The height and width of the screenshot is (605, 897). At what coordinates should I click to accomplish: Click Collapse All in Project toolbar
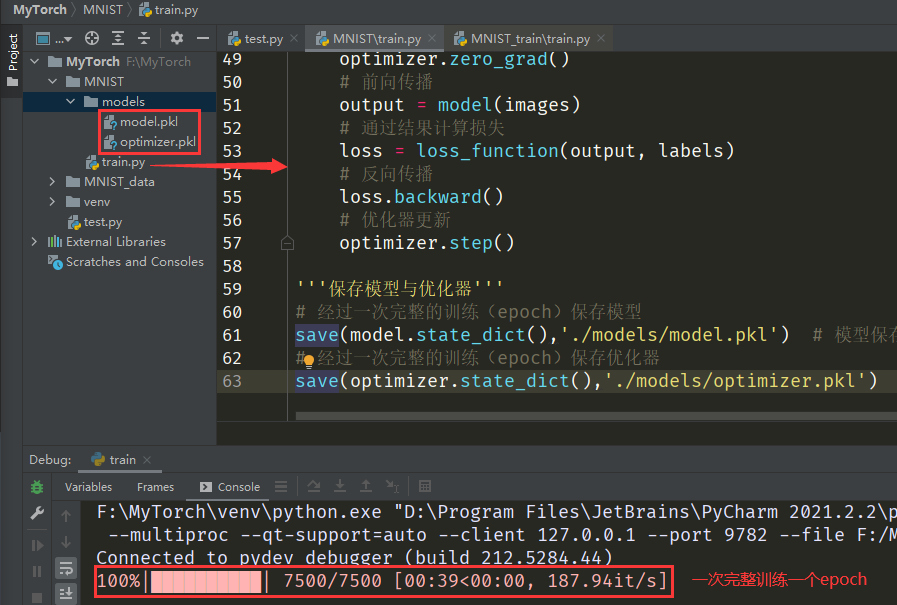click(143, 38)
